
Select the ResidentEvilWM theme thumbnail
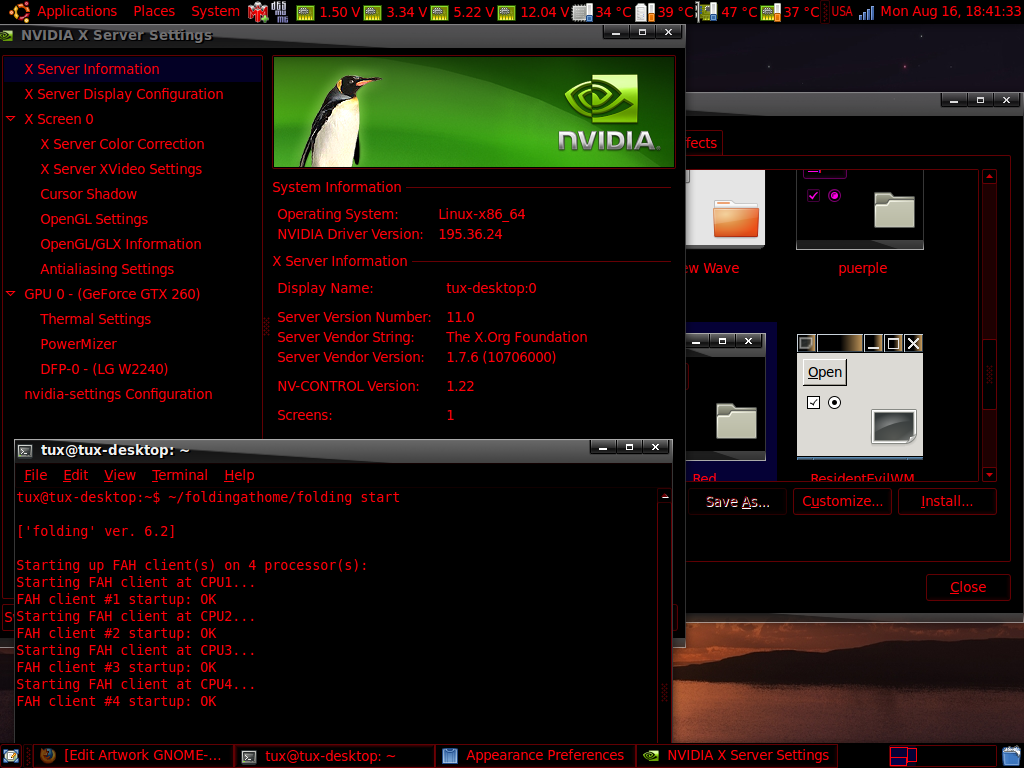coord(860,396)
